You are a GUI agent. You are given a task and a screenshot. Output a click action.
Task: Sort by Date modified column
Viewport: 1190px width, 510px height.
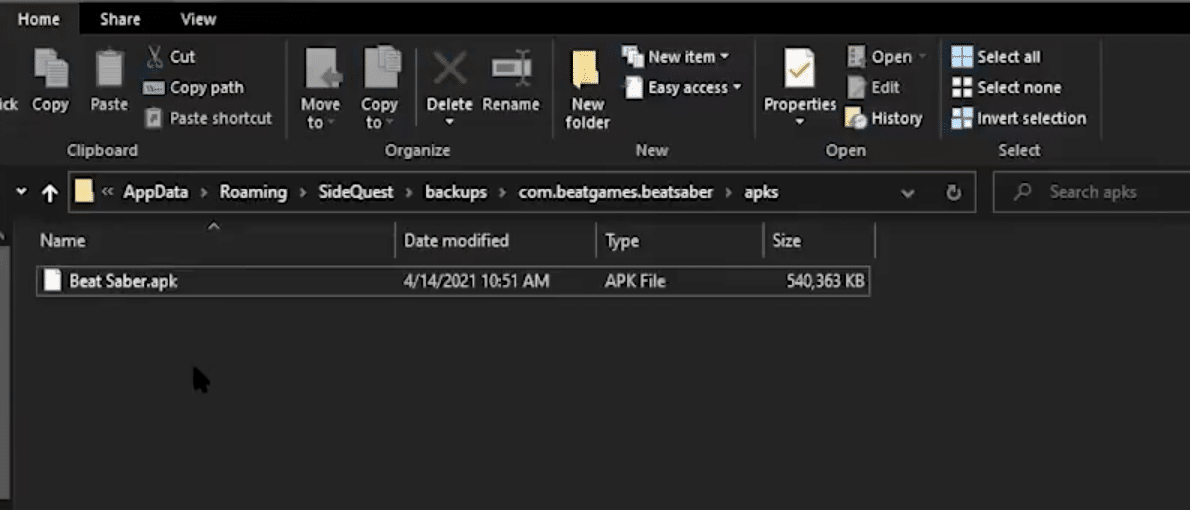tap(496, 241)
